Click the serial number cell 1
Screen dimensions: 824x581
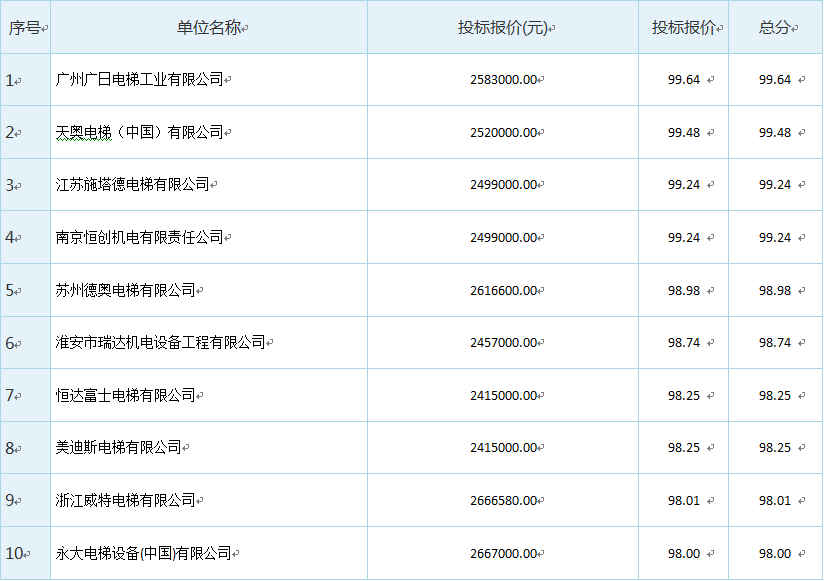25,80
